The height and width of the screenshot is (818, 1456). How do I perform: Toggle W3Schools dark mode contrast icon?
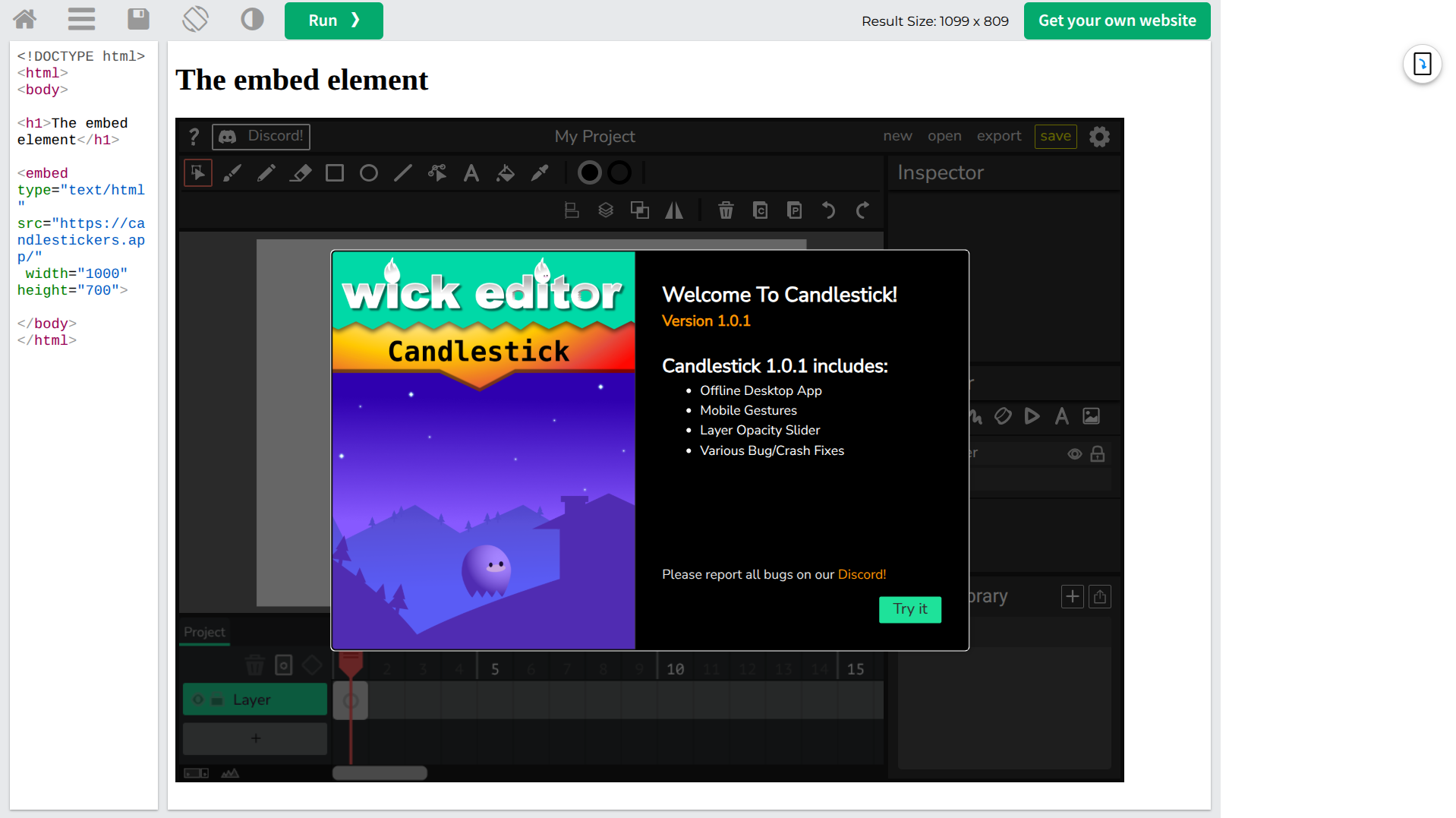coord(252,19)
